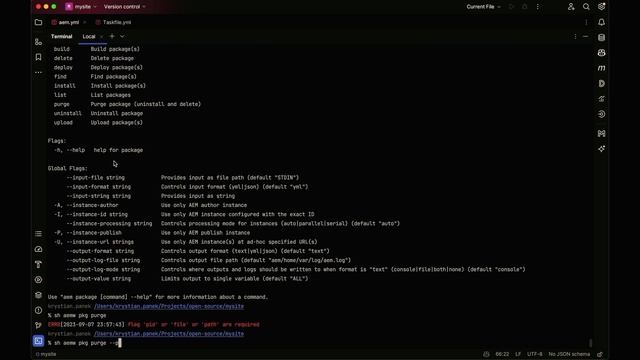Open Terminal panel options kebab menu
640x360 pixels.
(x=575, y=37)
